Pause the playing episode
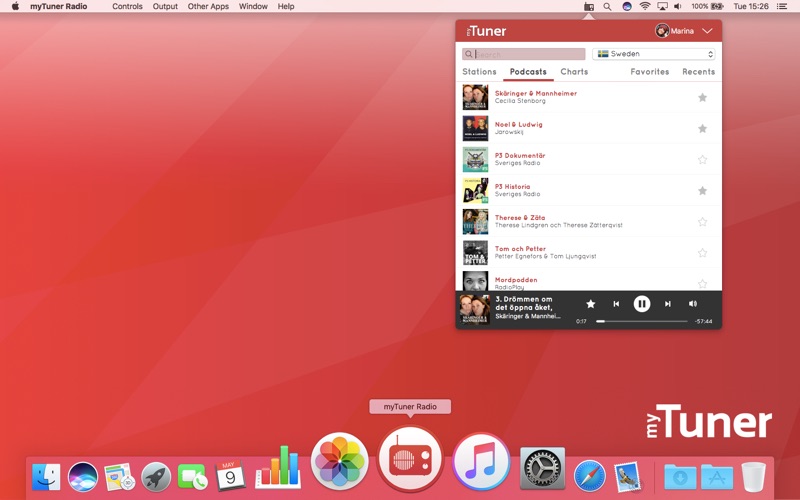 coord(642,304)
